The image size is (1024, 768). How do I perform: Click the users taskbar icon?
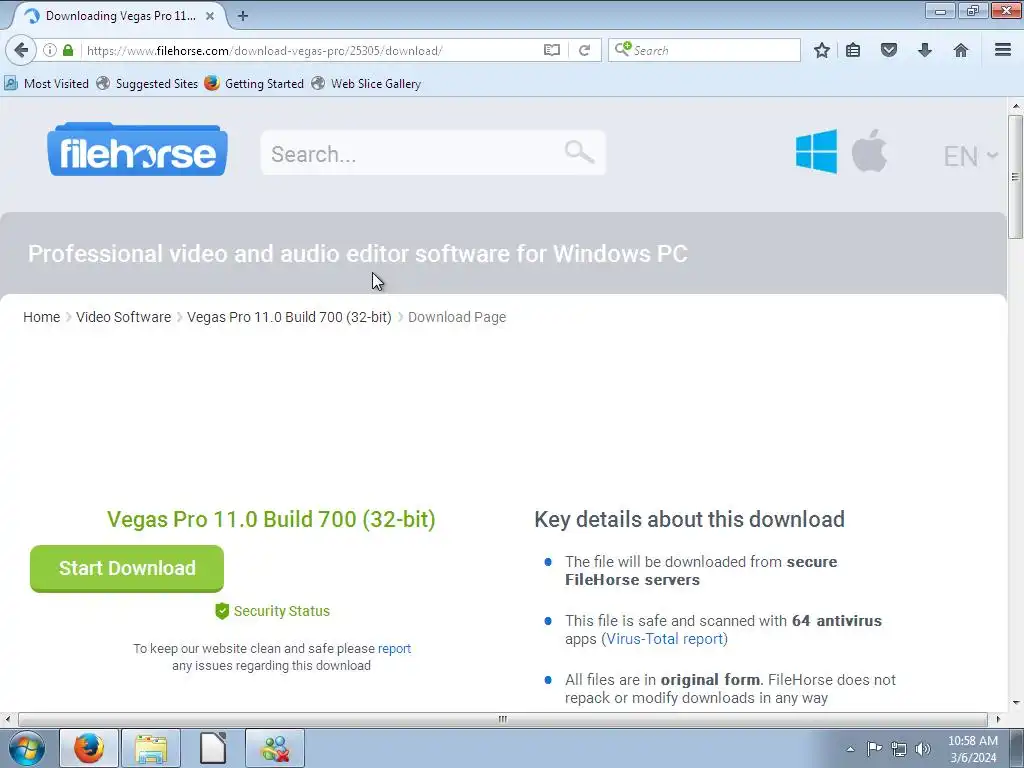click(275, 748)
